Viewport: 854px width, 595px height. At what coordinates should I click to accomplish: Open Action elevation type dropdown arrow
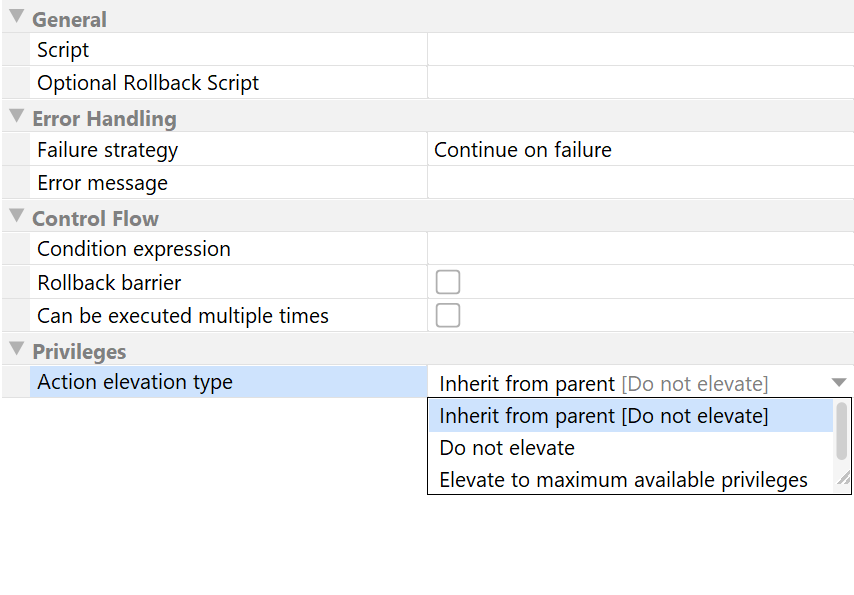[839, 383]
